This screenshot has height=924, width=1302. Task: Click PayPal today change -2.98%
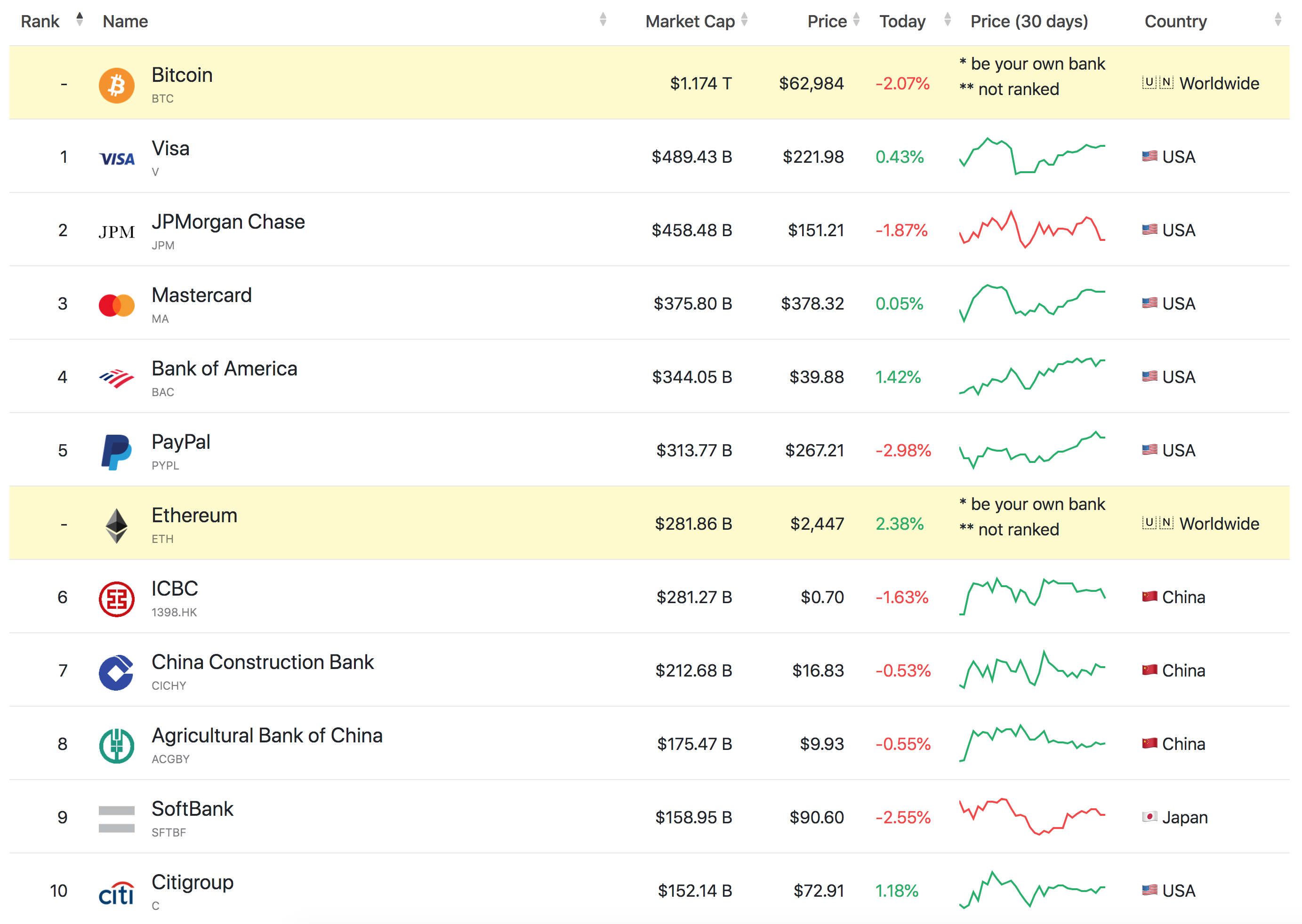(x=903, y=451)
